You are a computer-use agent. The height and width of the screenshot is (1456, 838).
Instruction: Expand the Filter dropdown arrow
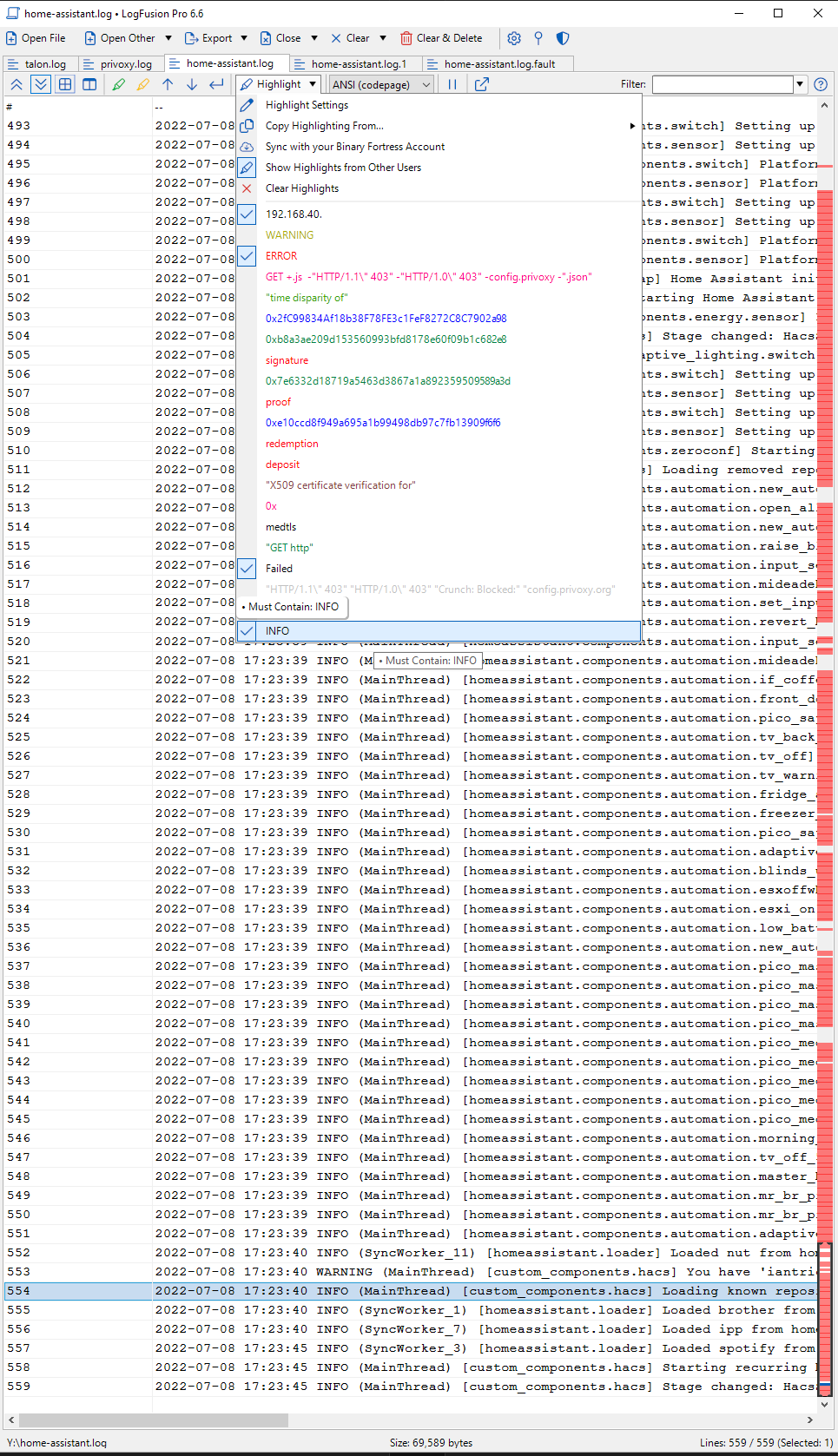tap(800, 84)
